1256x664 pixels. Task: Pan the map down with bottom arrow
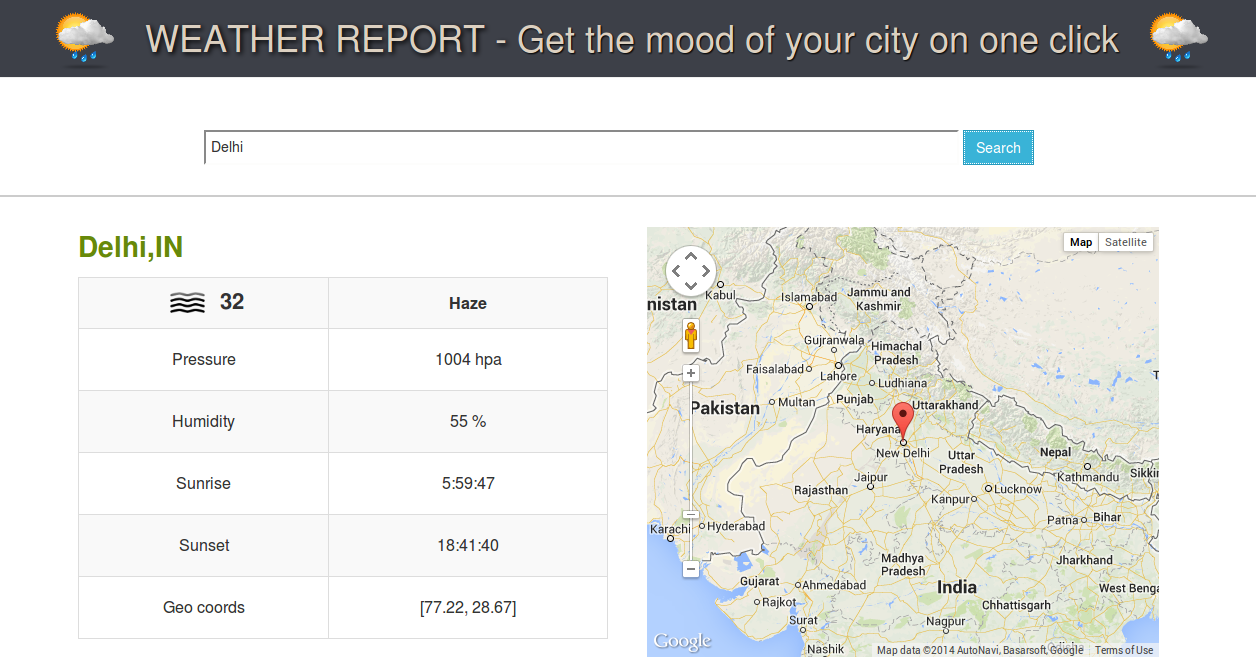(691, 287)
